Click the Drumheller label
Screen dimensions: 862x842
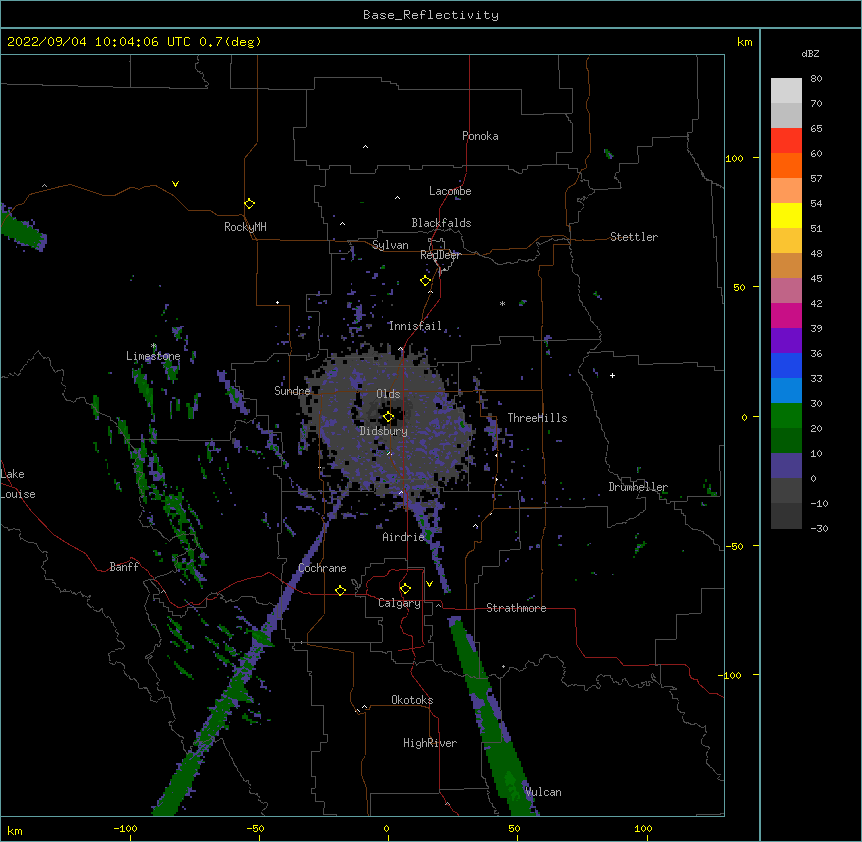[x=638, y=487]
